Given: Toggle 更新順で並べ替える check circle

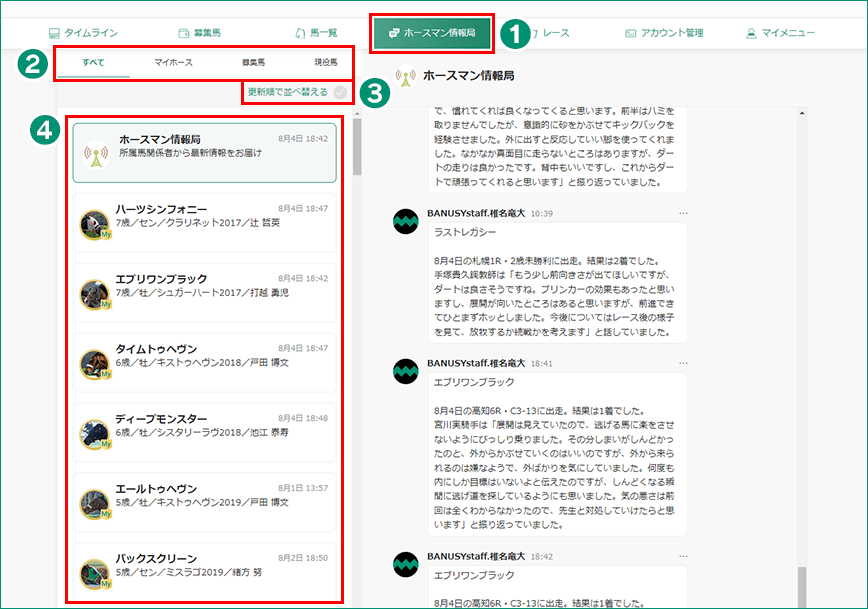Looking at the screenshot, I should coord(340,92).
